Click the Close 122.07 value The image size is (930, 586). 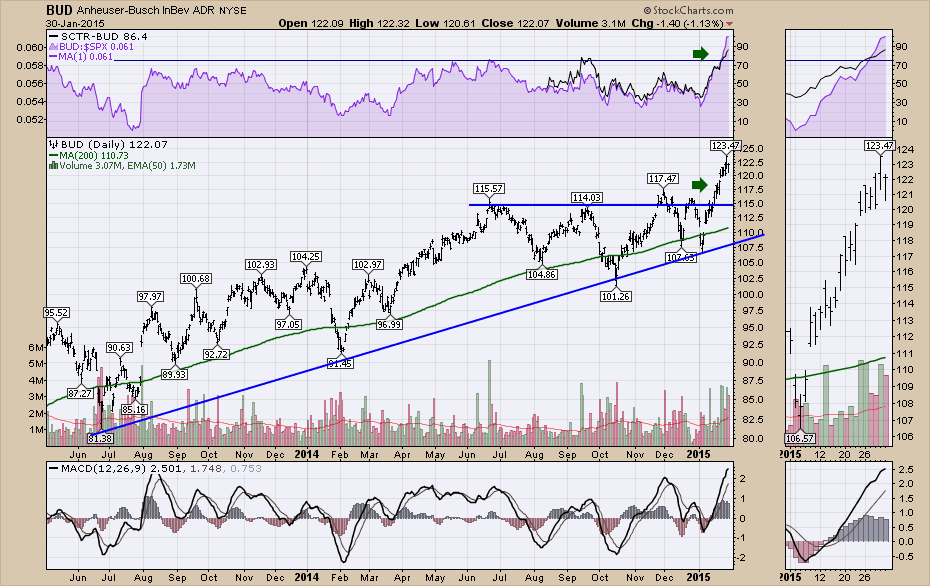(514, 24)
